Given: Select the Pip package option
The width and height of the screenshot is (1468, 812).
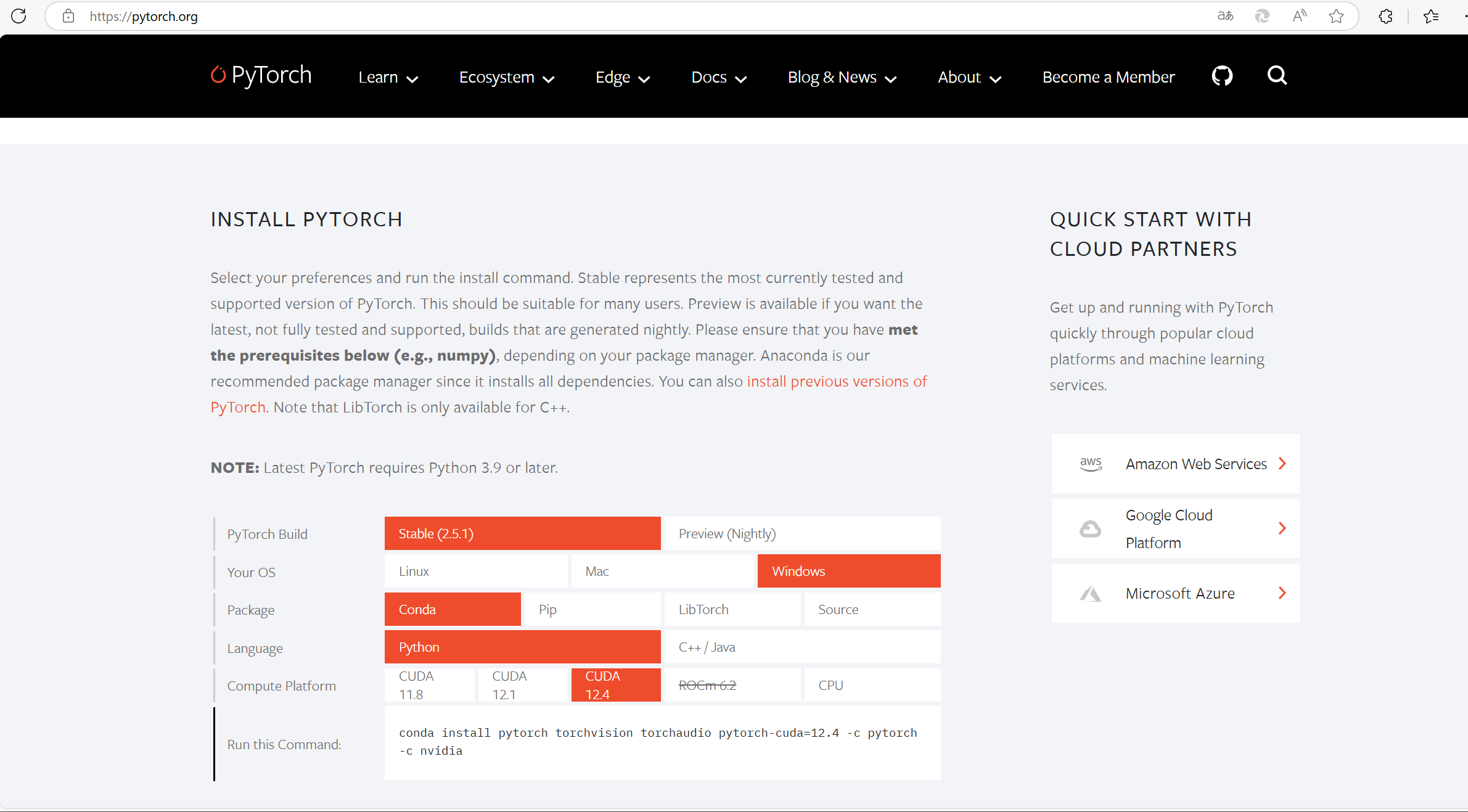Looking at the screenshot, I should point(593,609).
